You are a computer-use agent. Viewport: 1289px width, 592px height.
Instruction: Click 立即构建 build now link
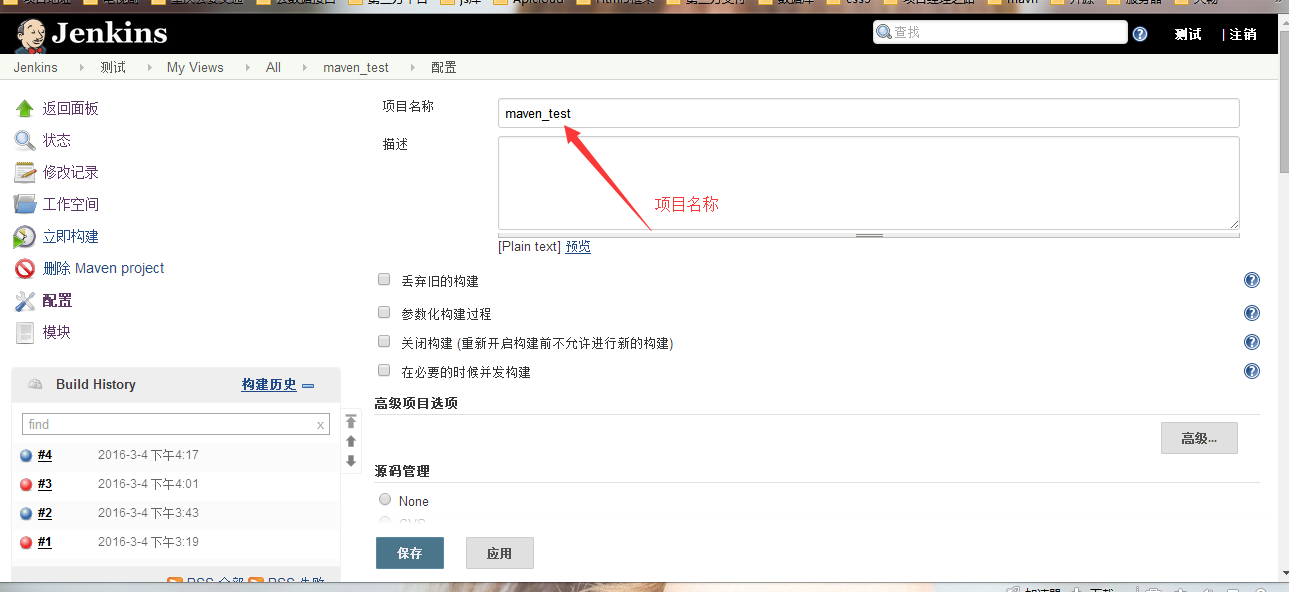70,236
